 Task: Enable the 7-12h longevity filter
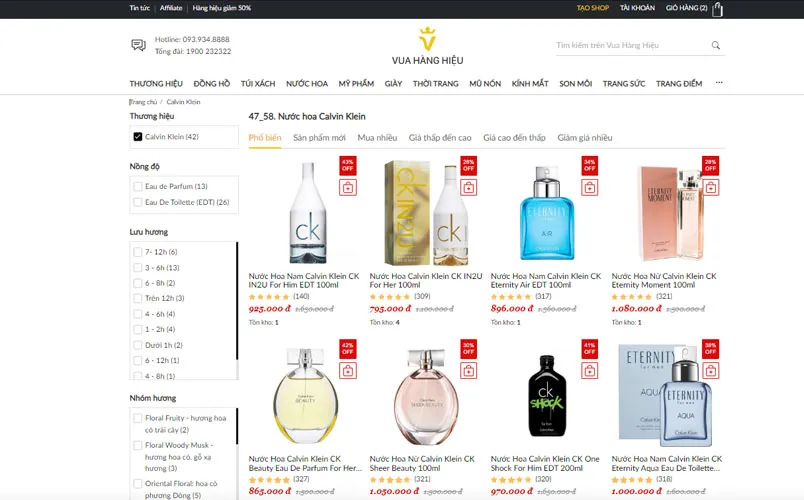click(137, 252)
